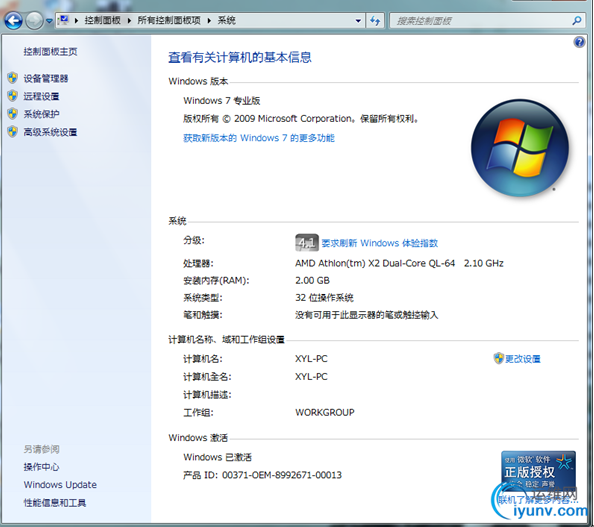594x527 pixels.
Task: Open Help with the question mark icon
Action: point(579,42)
